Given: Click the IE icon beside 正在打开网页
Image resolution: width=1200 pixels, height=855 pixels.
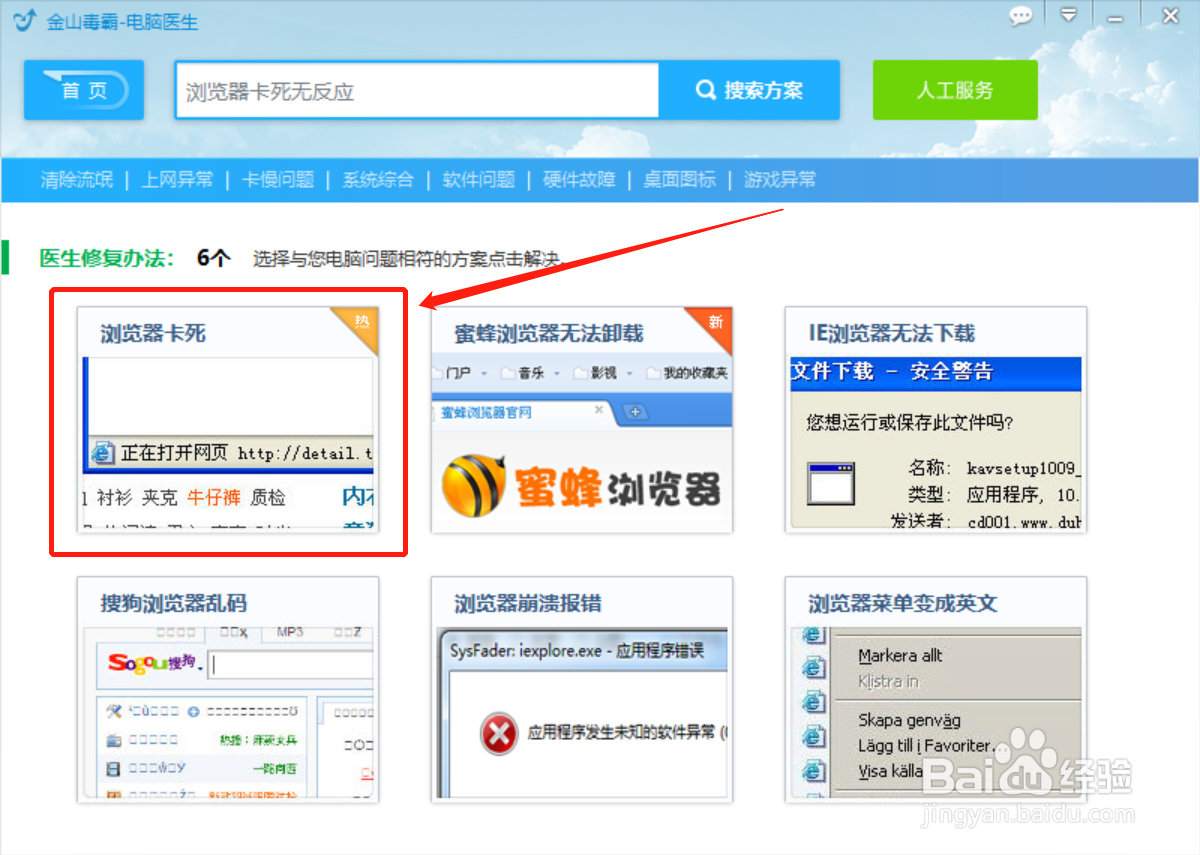Looking at the screenshot, I should 104,453.
